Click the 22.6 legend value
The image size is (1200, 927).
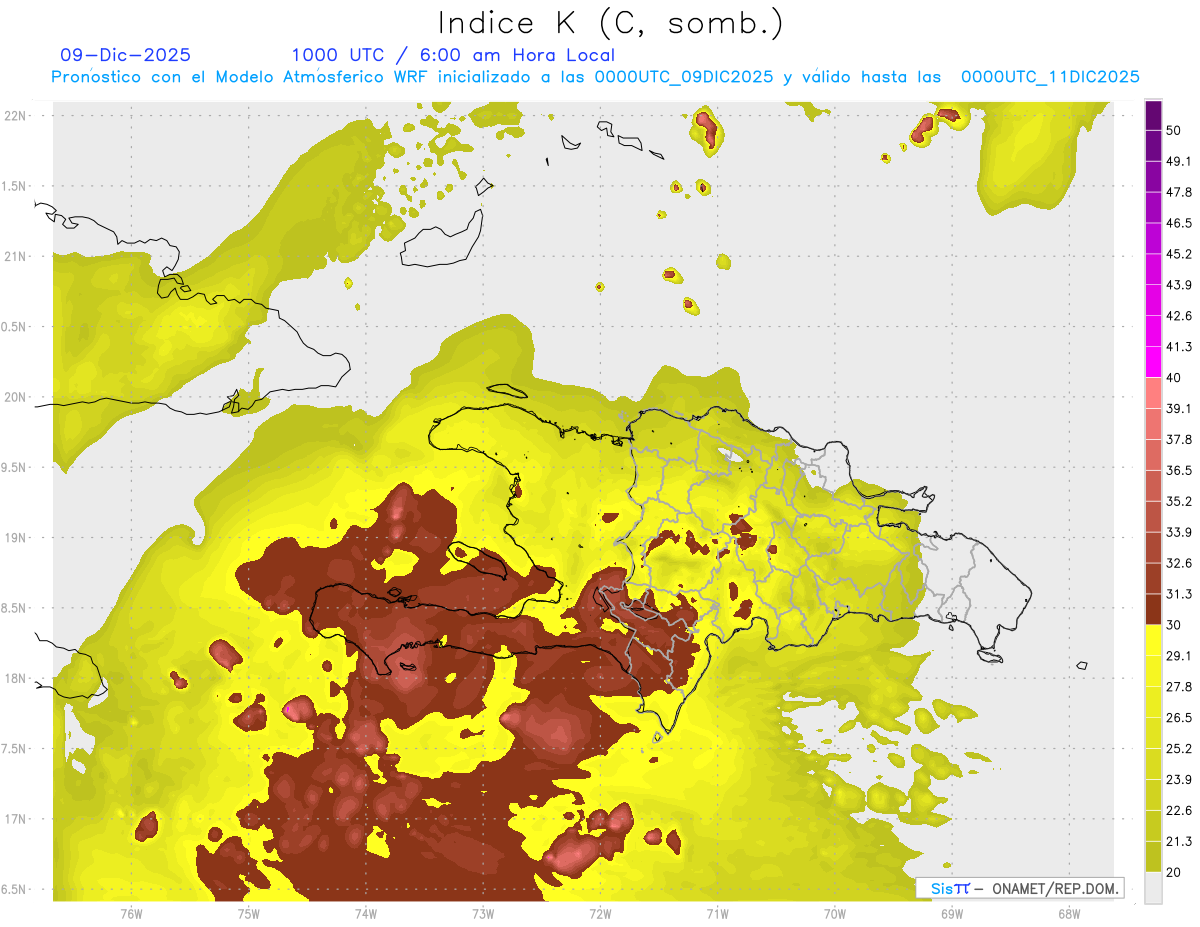(x=1178, y=810)
